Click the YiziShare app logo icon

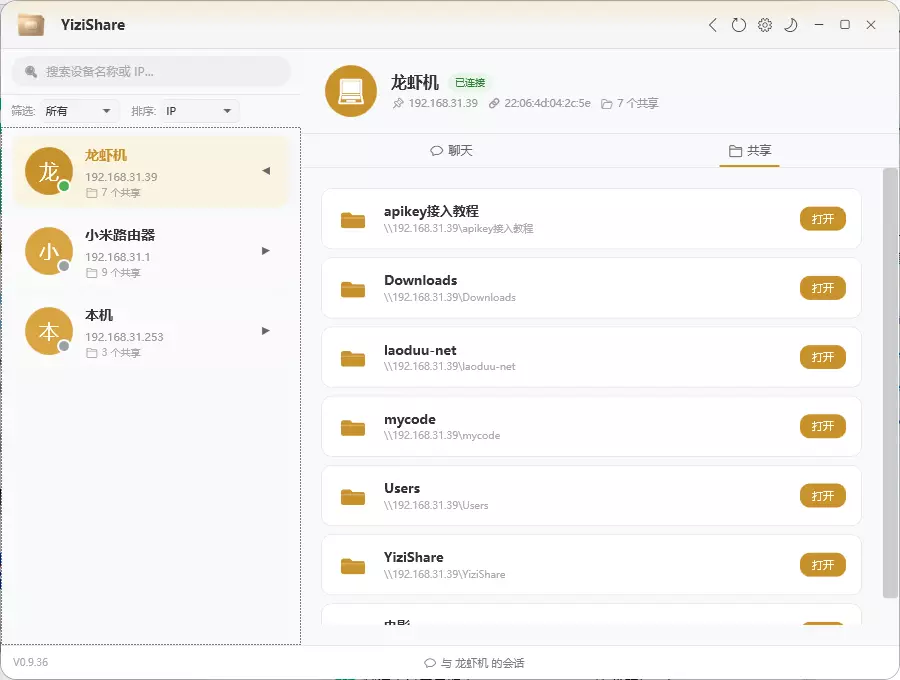click(x=31, y=25)
